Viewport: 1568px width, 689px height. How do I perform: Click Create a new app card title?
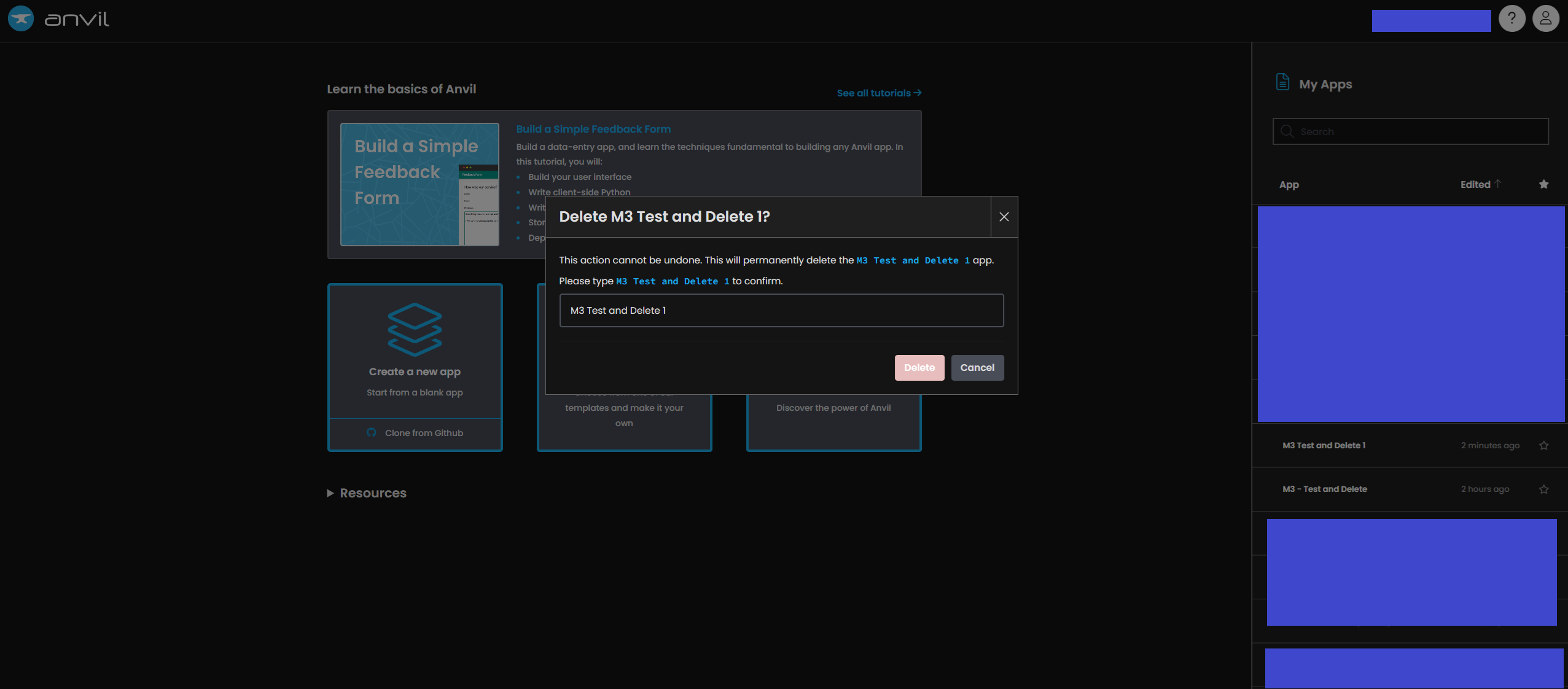[415, 372]
